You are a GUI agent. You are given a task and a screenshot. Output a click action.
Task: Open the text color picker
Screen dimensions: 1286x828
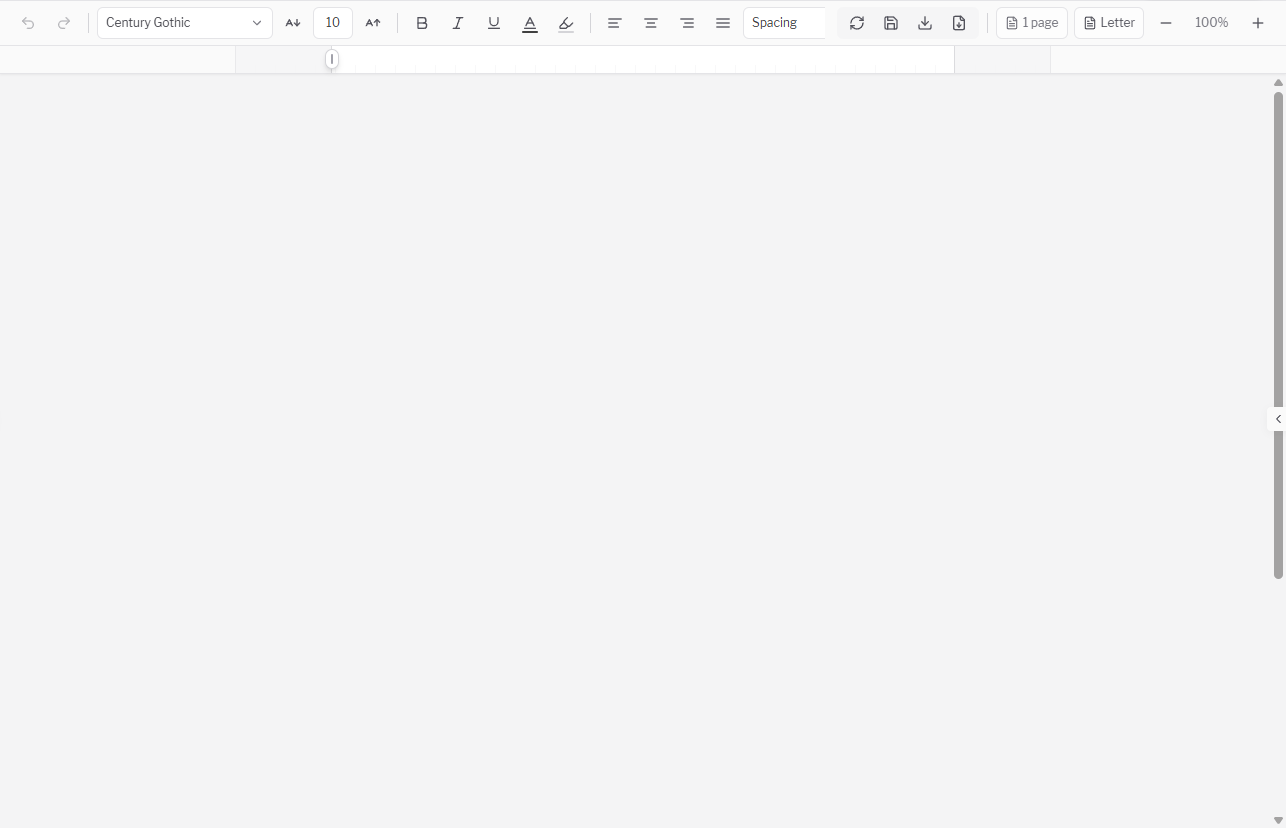pos(530,23)
